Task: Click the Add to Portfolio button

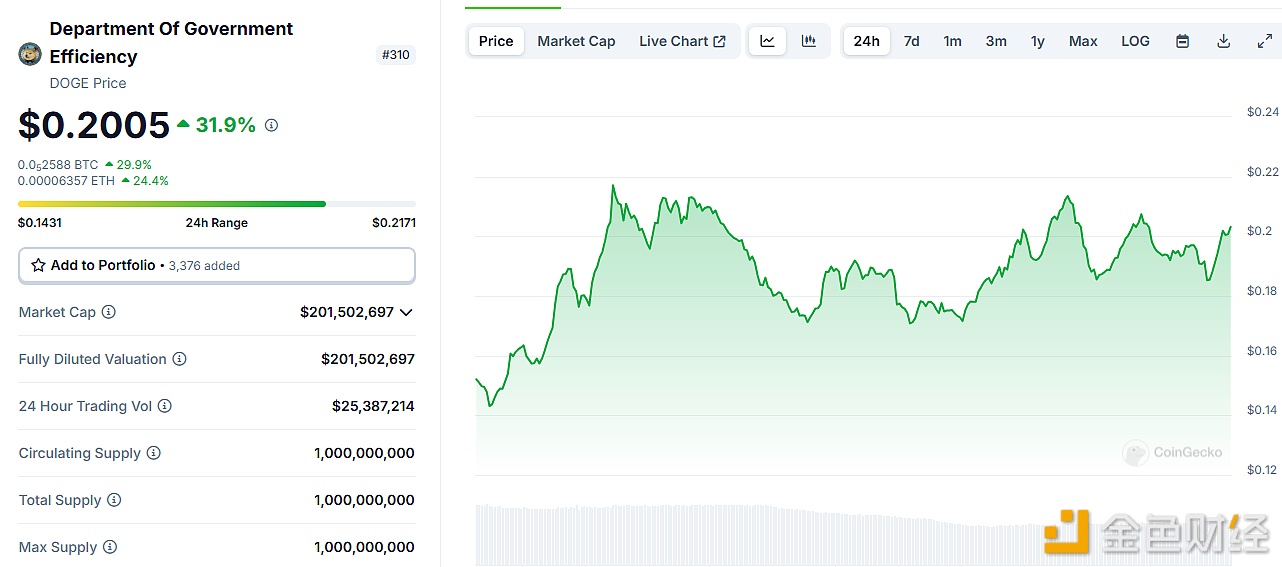Action: [217, 266]
